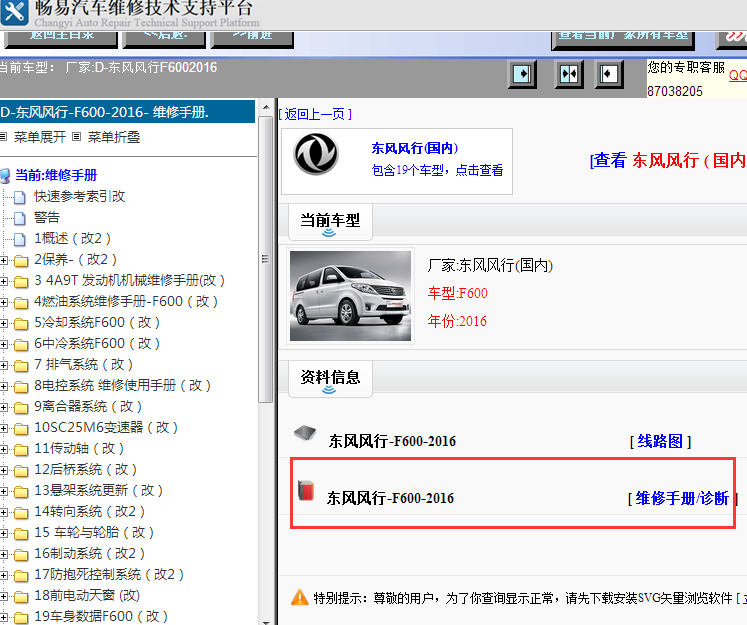
Task: Click the F600 minivan thumbnail image
Action: 350,296
